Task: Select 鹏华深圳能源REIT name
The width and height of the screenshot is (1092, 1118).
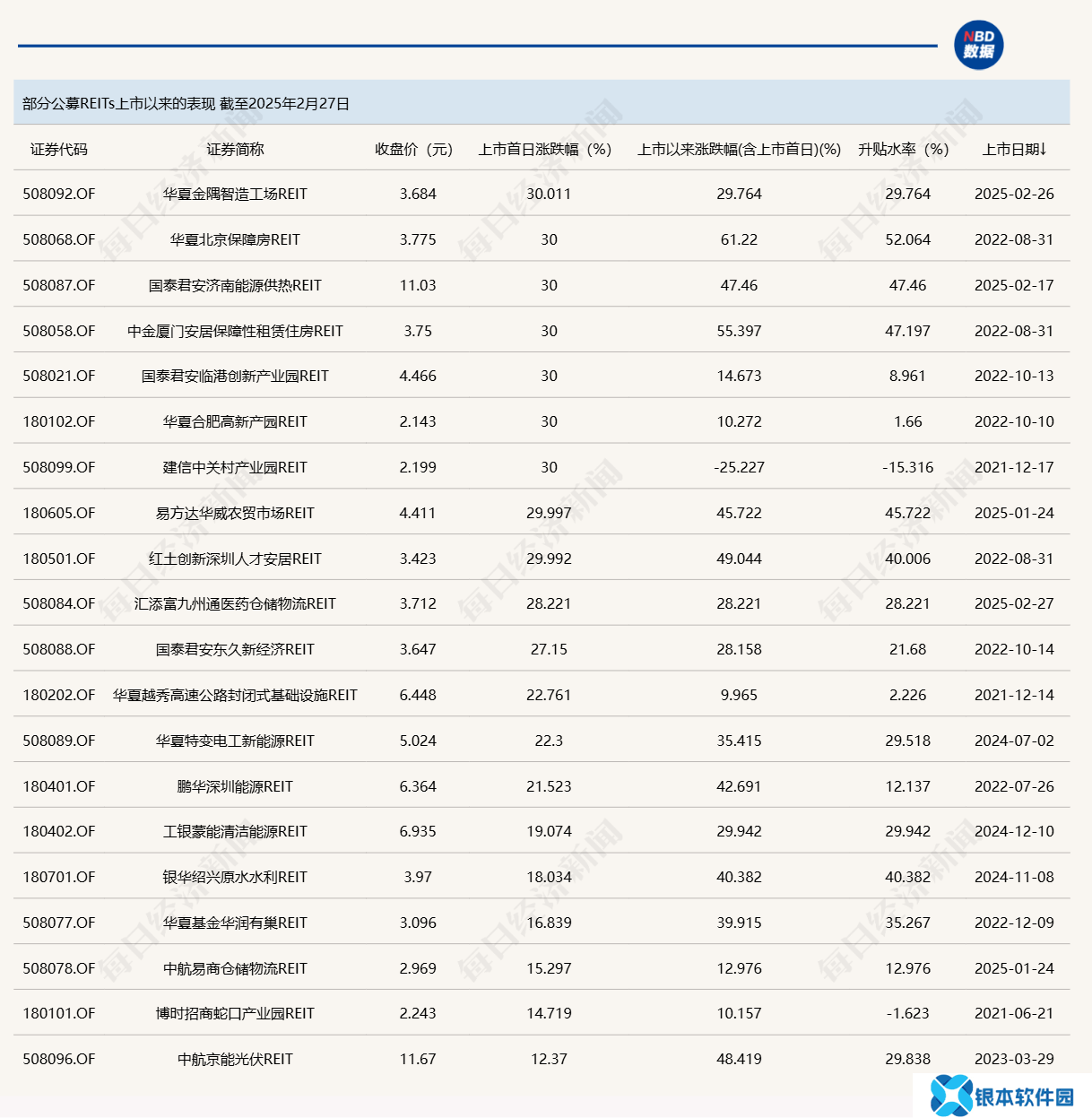Action: tap(235, 786)
